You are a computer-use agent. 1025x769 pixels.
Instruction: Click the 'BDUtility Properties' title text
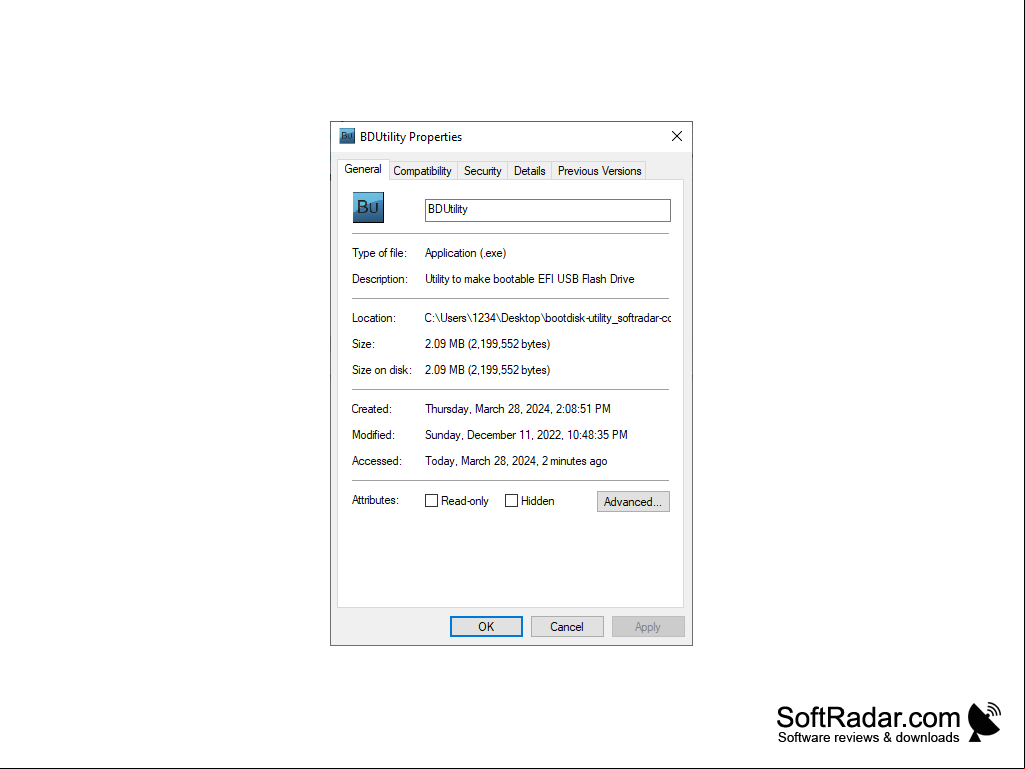(x=411, y=137)
